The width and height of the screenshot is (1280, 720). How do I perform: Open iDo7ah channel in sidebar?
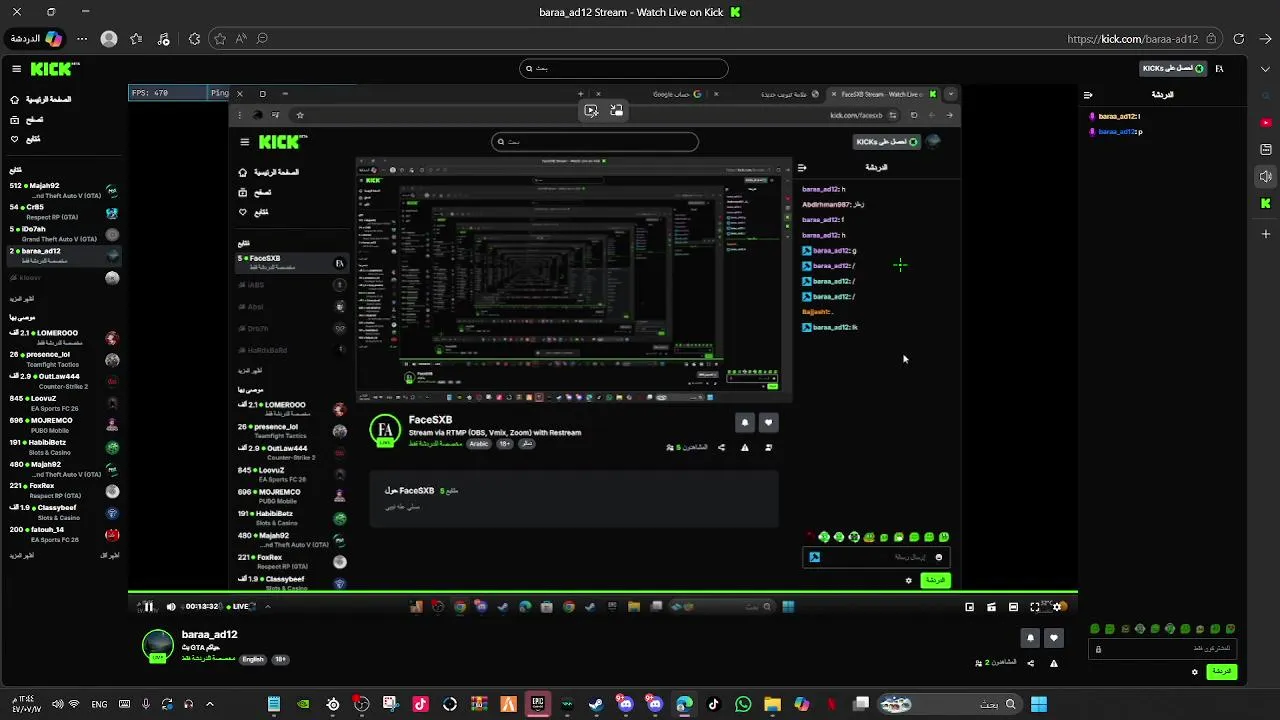tap(64, 234)
